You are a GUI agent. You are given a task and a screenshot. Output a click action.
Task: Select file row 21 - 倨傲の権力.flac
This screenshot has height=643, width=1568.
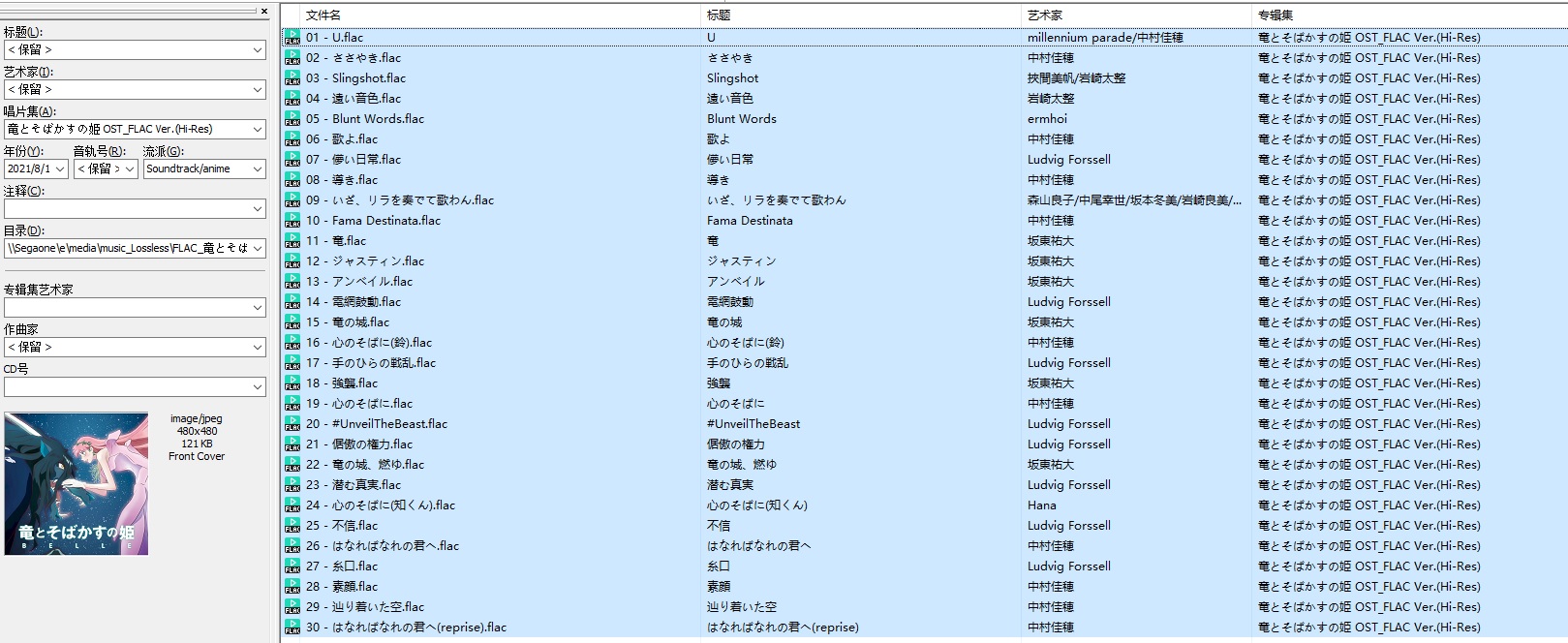(924, 444)
